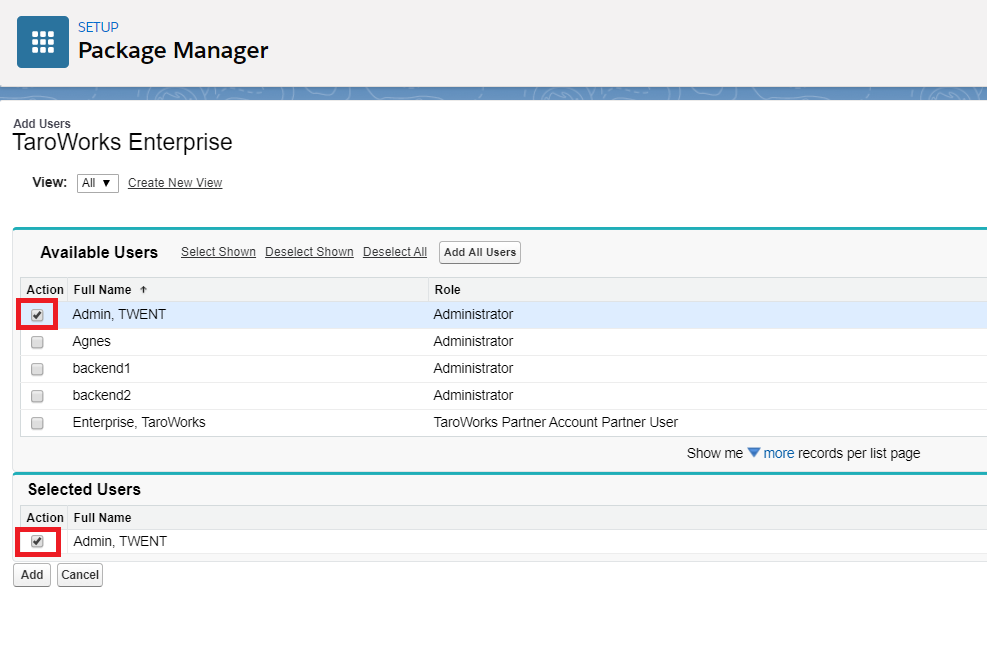Image resolution: width=987 pixels, height=649 pixels.
Task: Uncheck Admin, TWENT in Selected Users
Action: 37,541
